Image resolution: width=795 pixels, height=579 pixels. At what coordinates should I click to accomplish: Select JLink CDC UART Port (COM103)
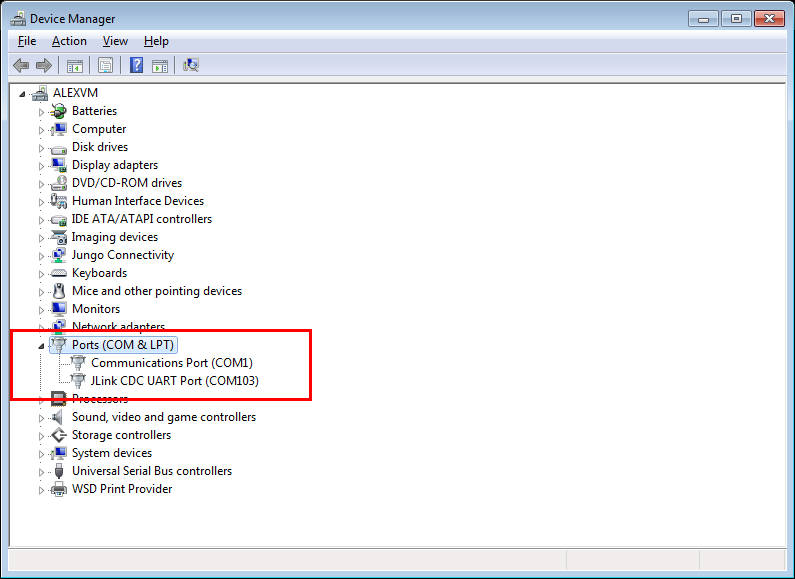tap(174, 381)
